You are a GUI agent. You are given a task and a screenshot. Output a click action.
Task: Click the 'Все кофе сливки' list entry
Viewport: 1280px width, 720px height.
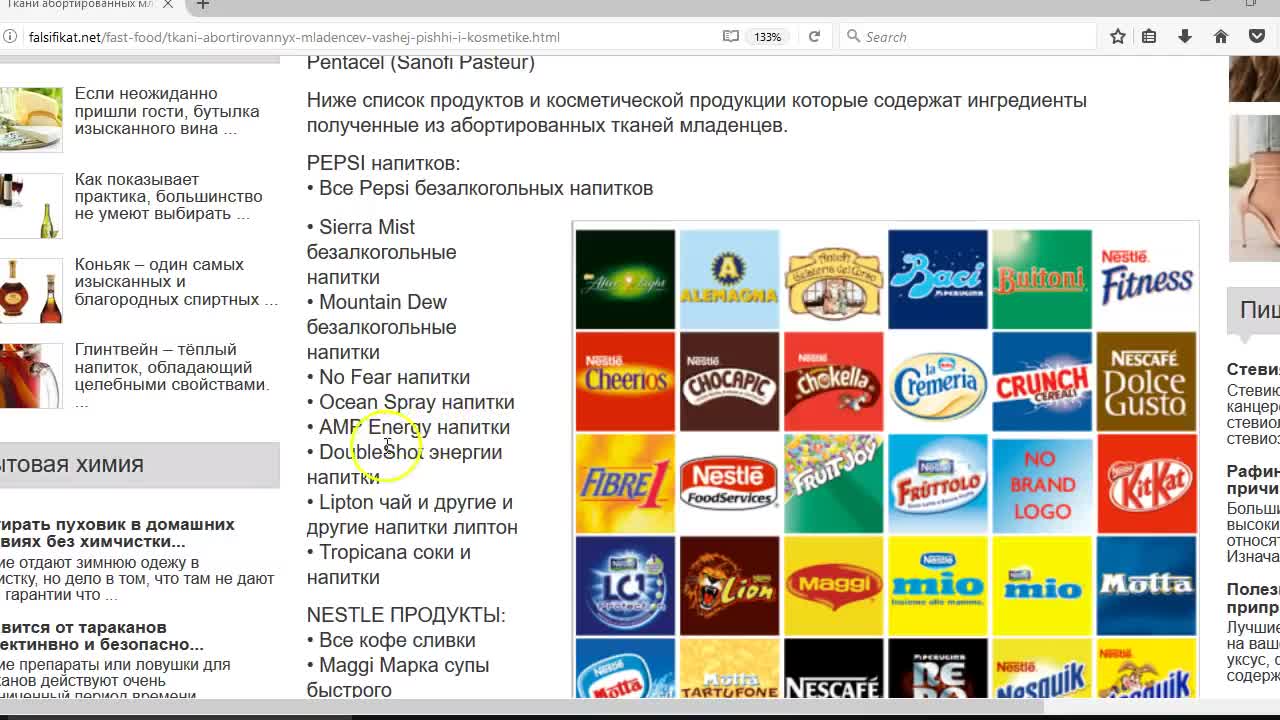[391, 640]
